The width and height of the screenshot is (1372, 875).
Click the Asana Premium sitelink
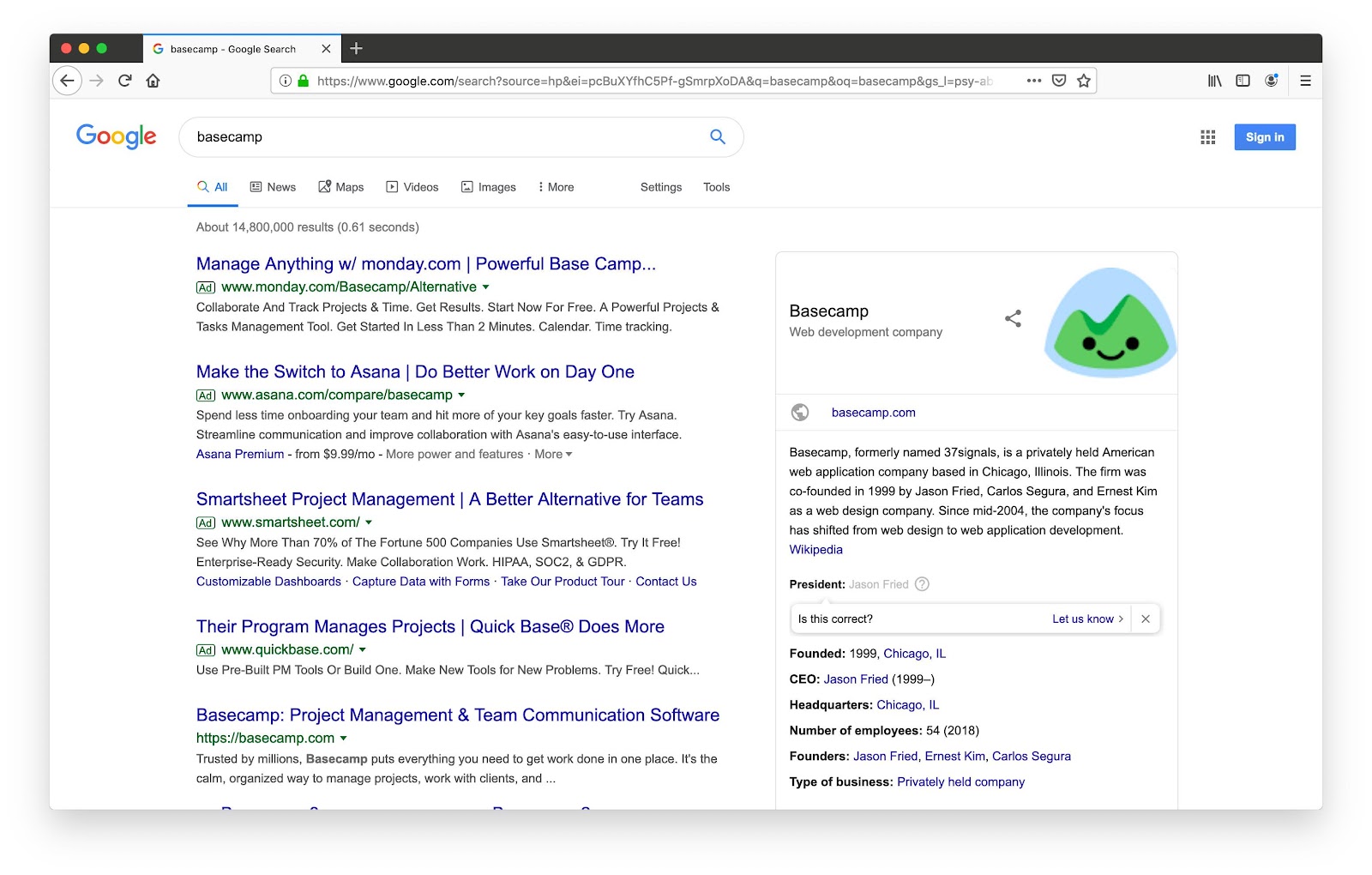coord(240,455)
